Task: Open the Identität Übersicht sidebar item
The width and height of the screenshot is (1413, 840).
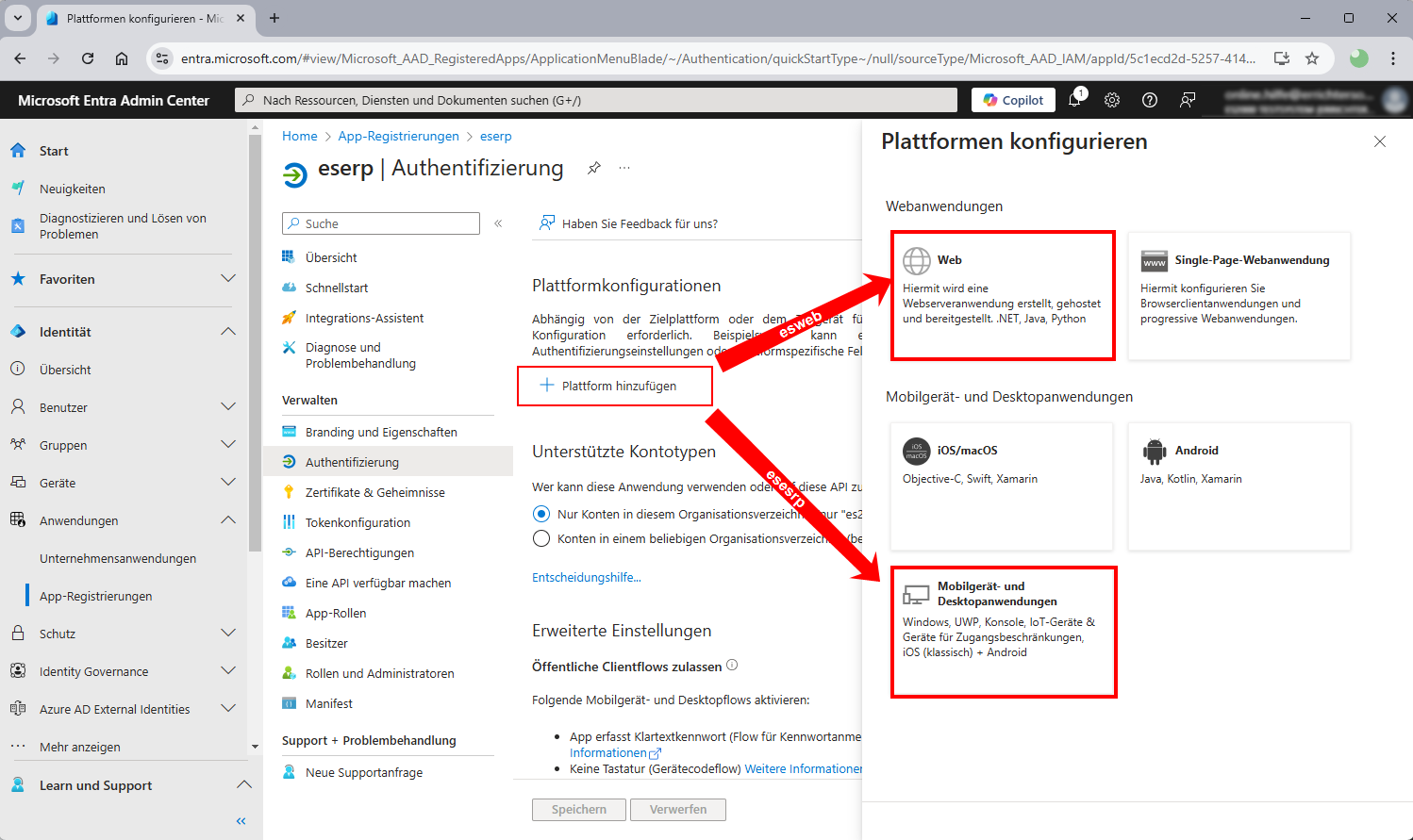Action: tap(65, 370)
